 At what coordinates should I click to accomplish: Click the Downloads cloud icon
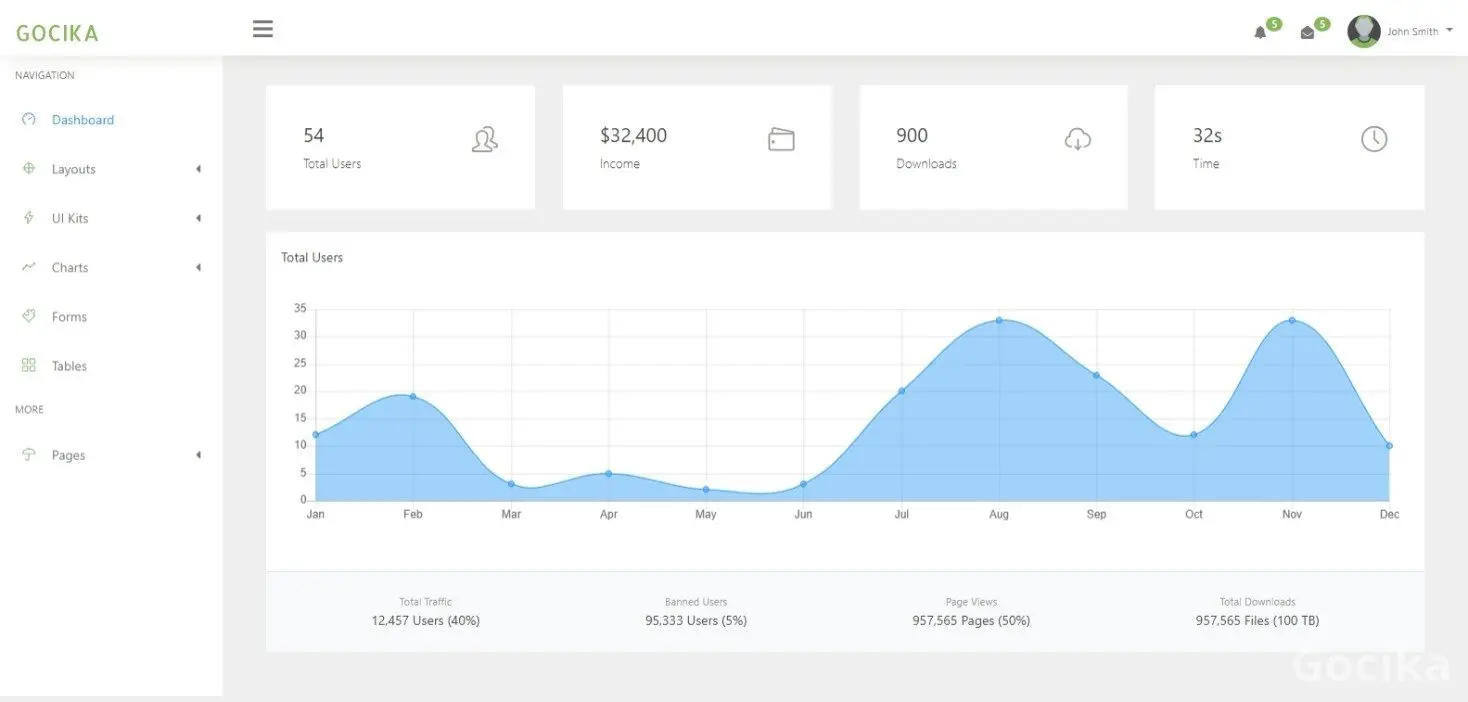[x=1077, y=139]
